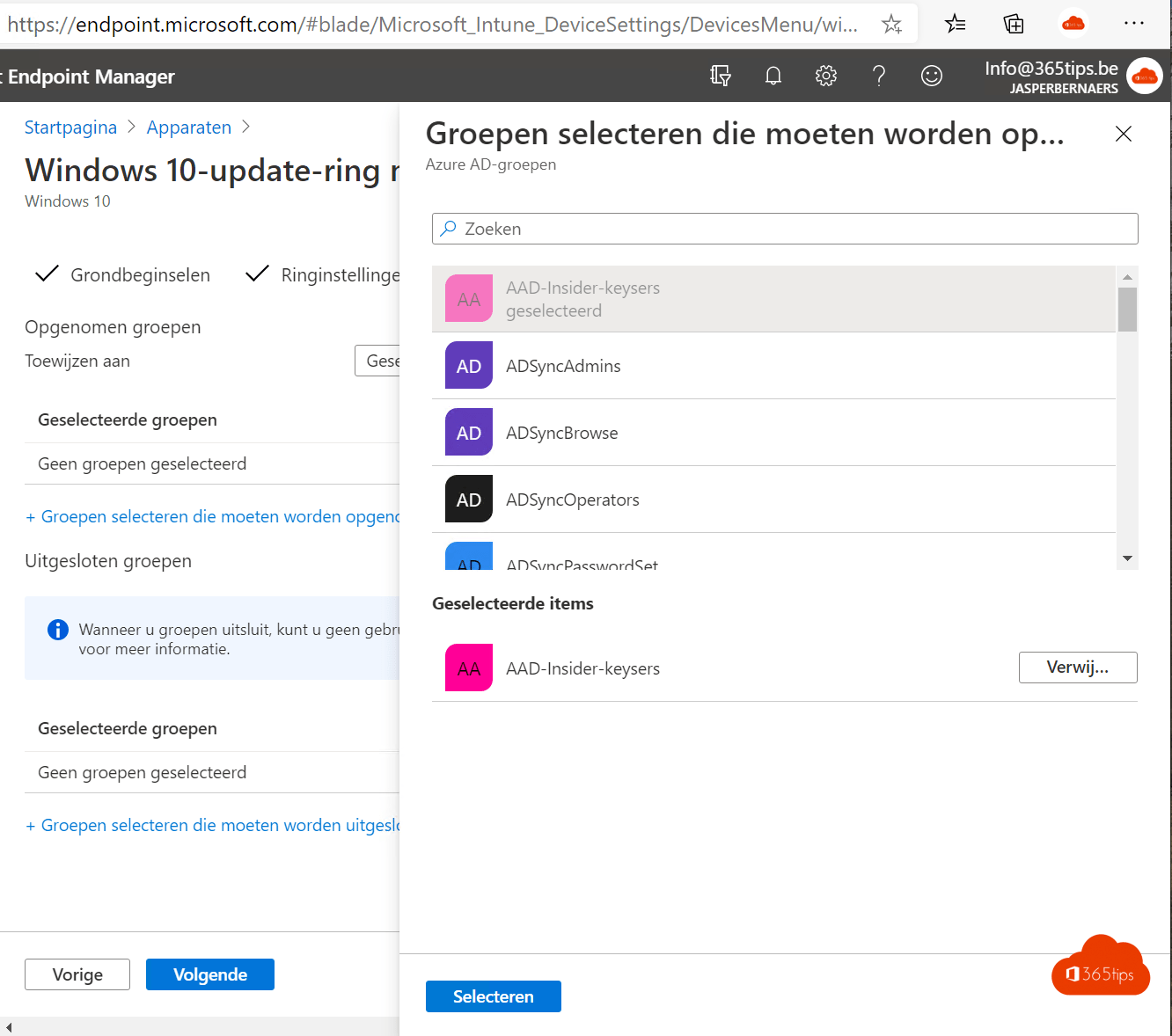
Task: Open the help question-mark icon
Action: [878, 76]
